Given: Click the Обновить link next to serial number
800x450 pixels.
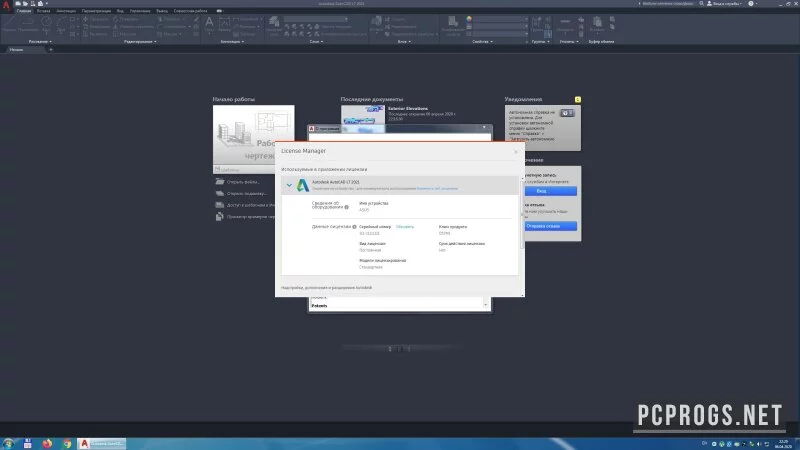Looking at the screenshot, I should (405, 227).
